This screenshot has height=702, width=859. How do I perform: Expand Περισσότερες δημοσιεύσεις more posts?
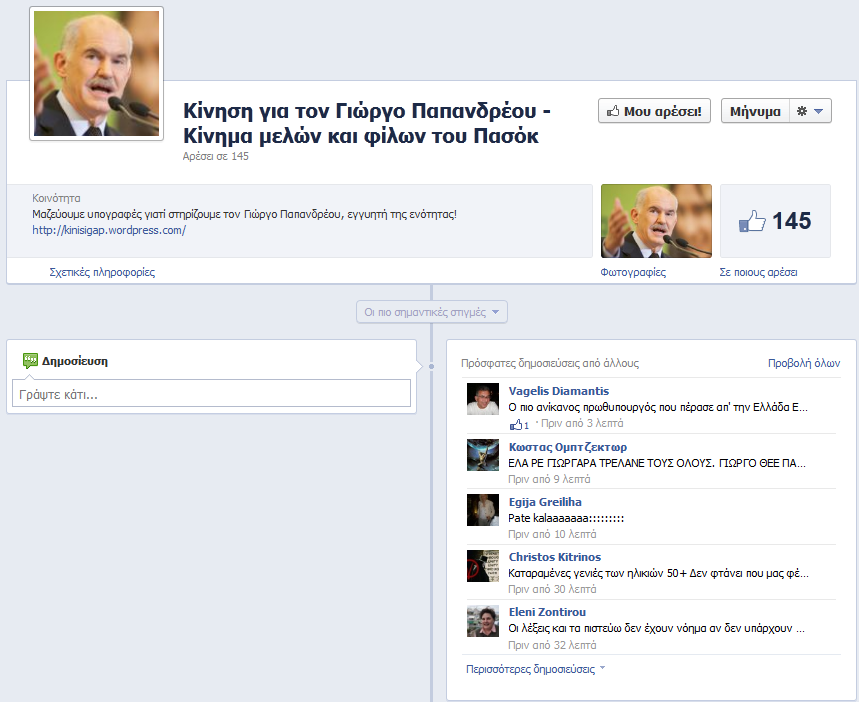point(535,668)
